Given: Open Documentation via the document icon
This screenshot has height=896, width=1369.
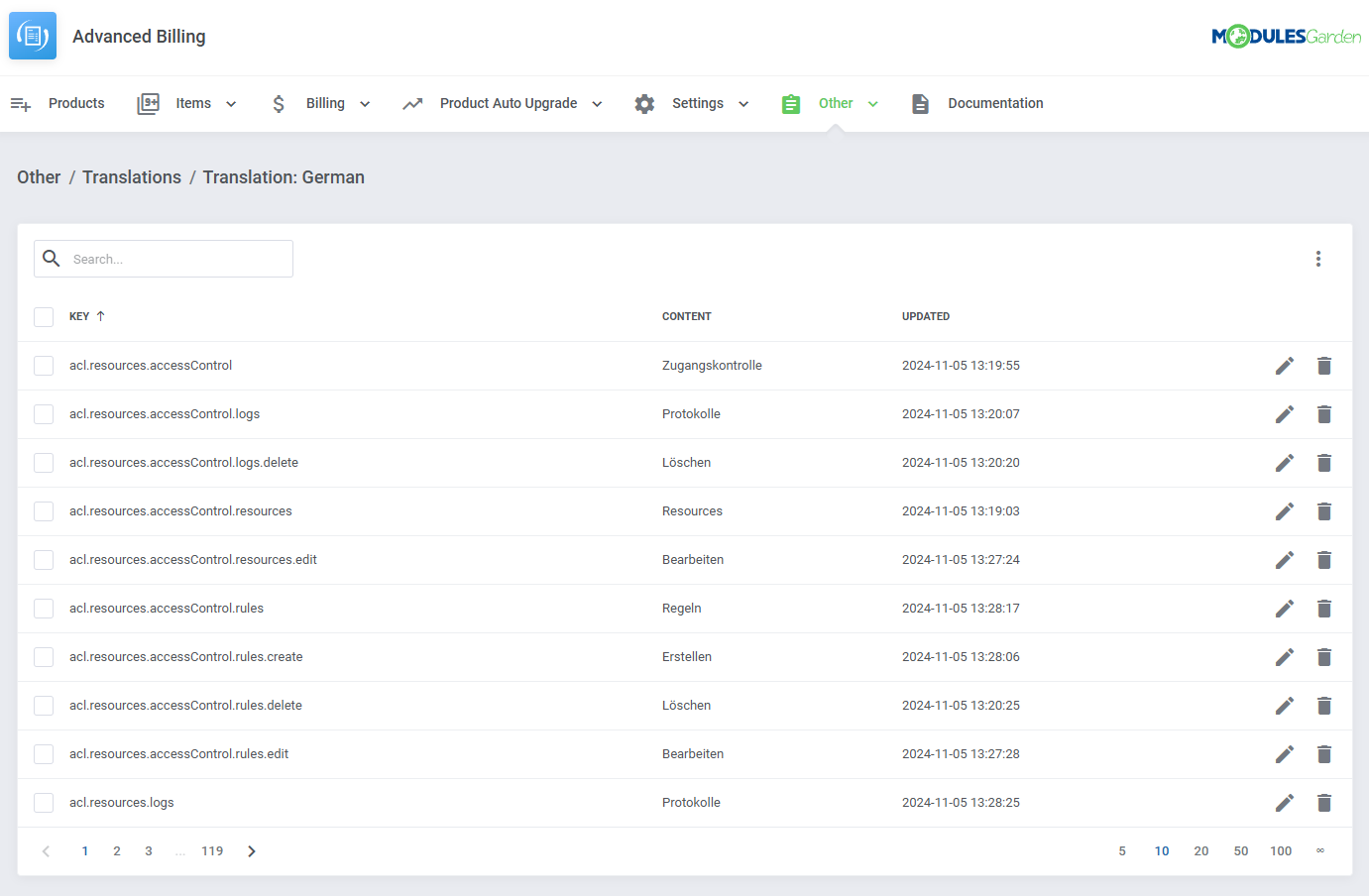Looking at the screenshot, I should coord(920,103).
